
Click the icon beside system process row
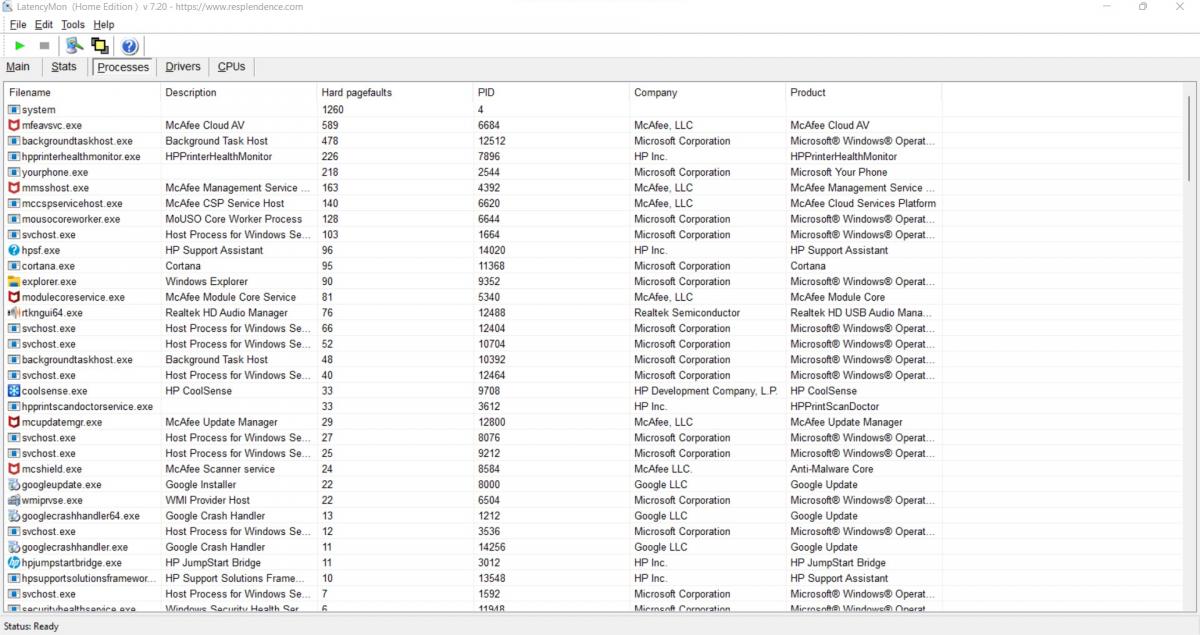point(14,110)
